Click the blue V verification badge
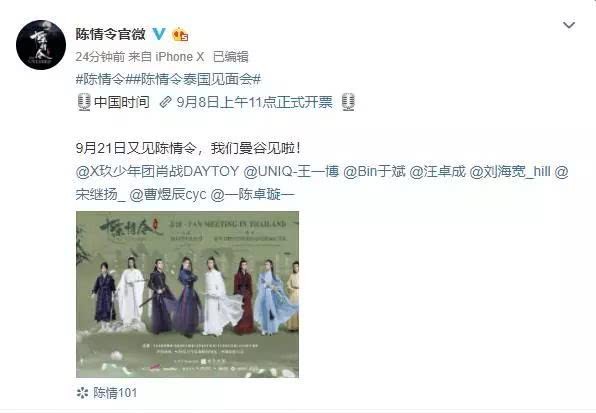596x413 pixels. click(159, 35)
